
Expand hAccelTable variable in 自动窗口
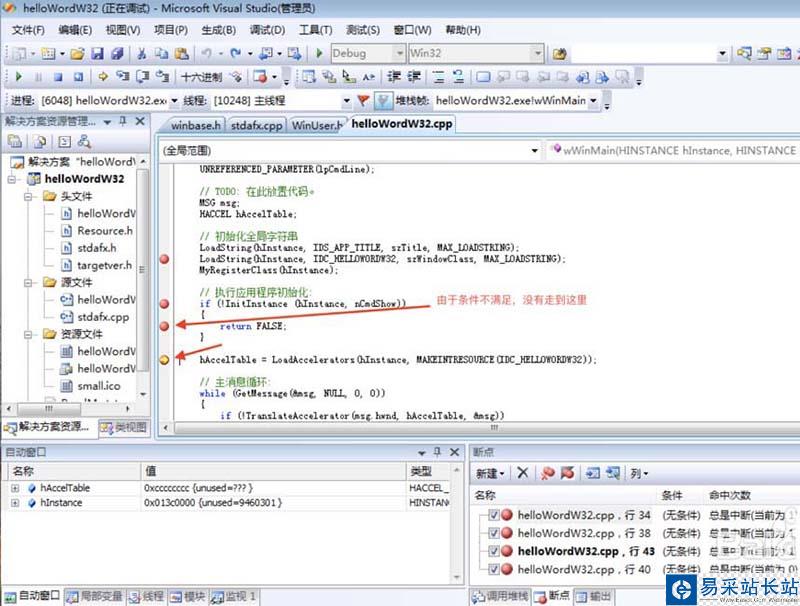[x=15, y=488]
